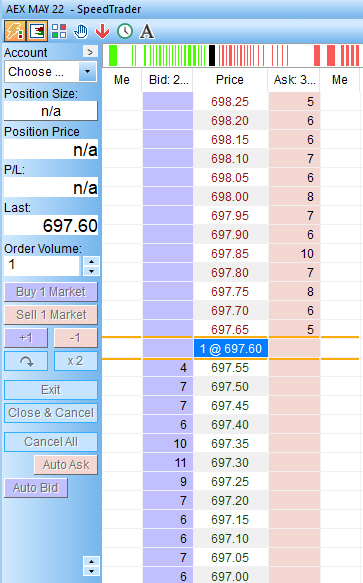The image size is (363, 583).
Task: Click the black marker in the depth bar strip
Action: (212, 55)
